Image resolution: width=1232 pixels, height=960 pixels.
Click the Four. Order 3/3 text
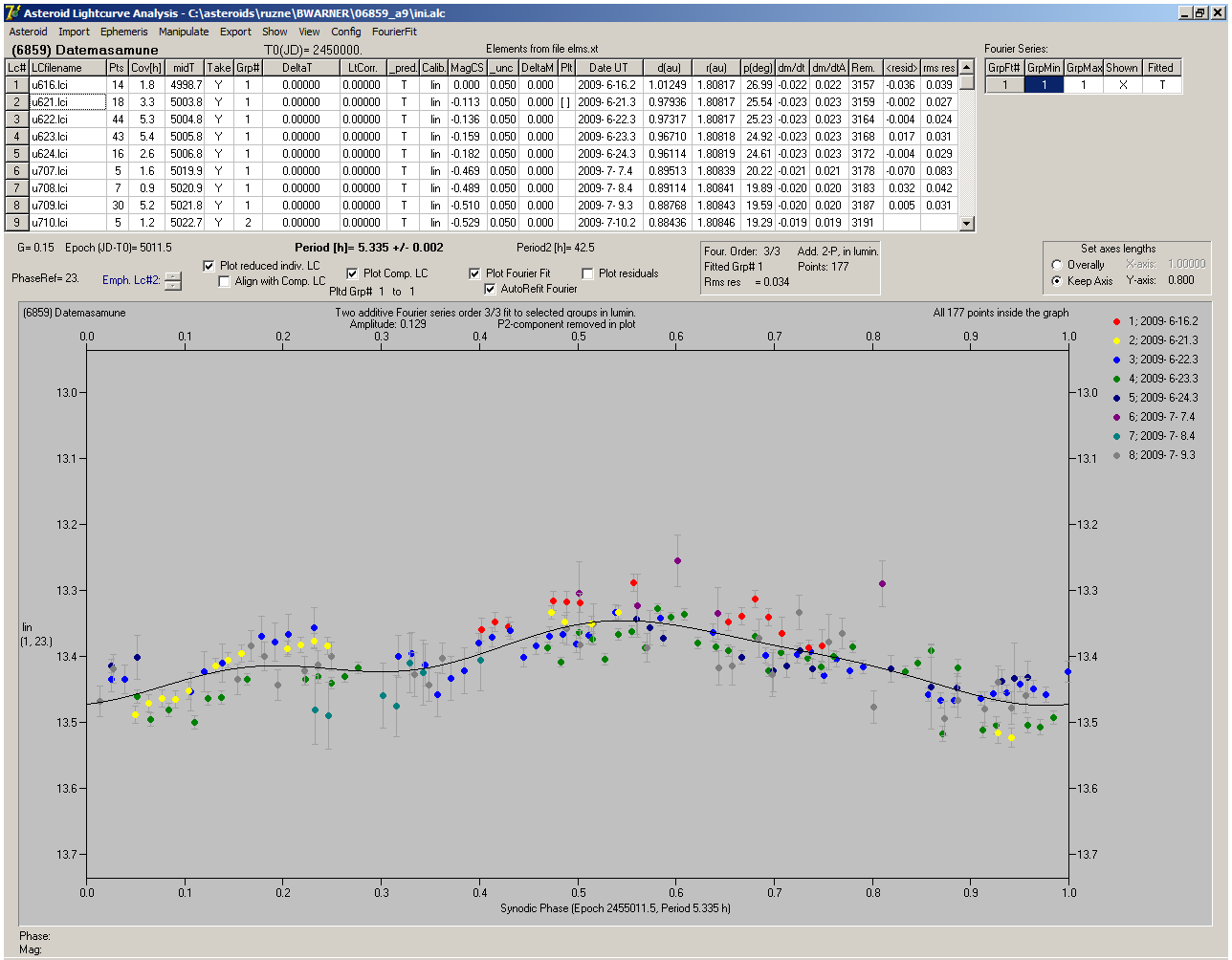(742, 251)
